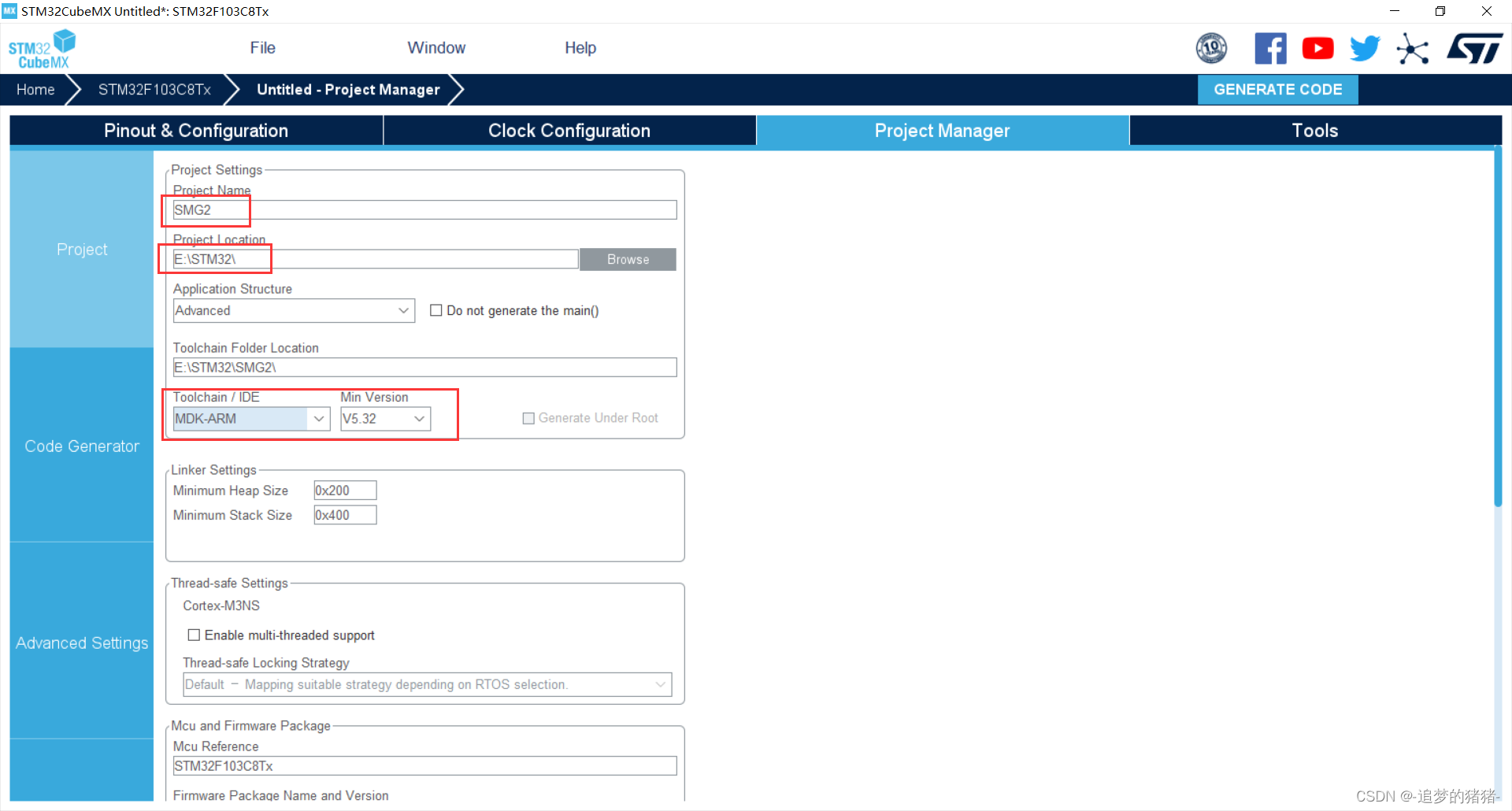Open the Help menu
This screenshot has width=1512, height=811.
[580, 48]
